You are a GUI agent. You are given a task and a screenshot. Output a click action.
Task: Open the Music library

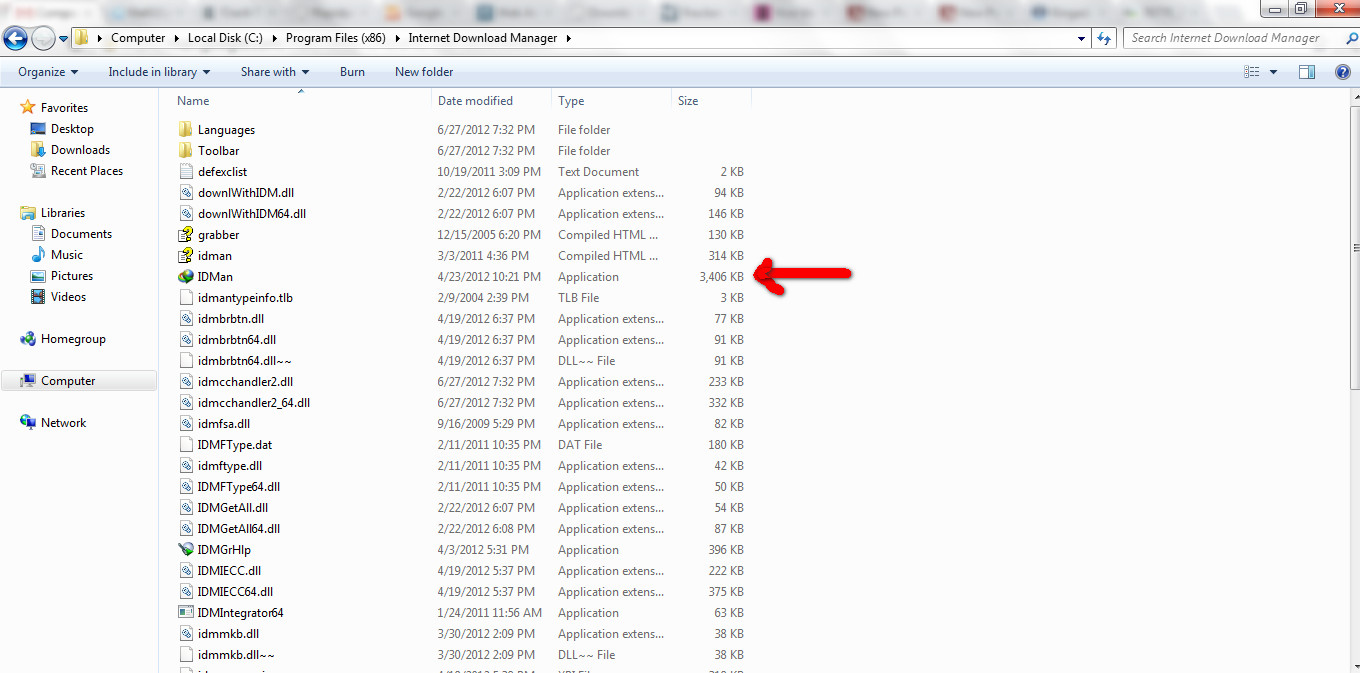click(x=67, y=255)
